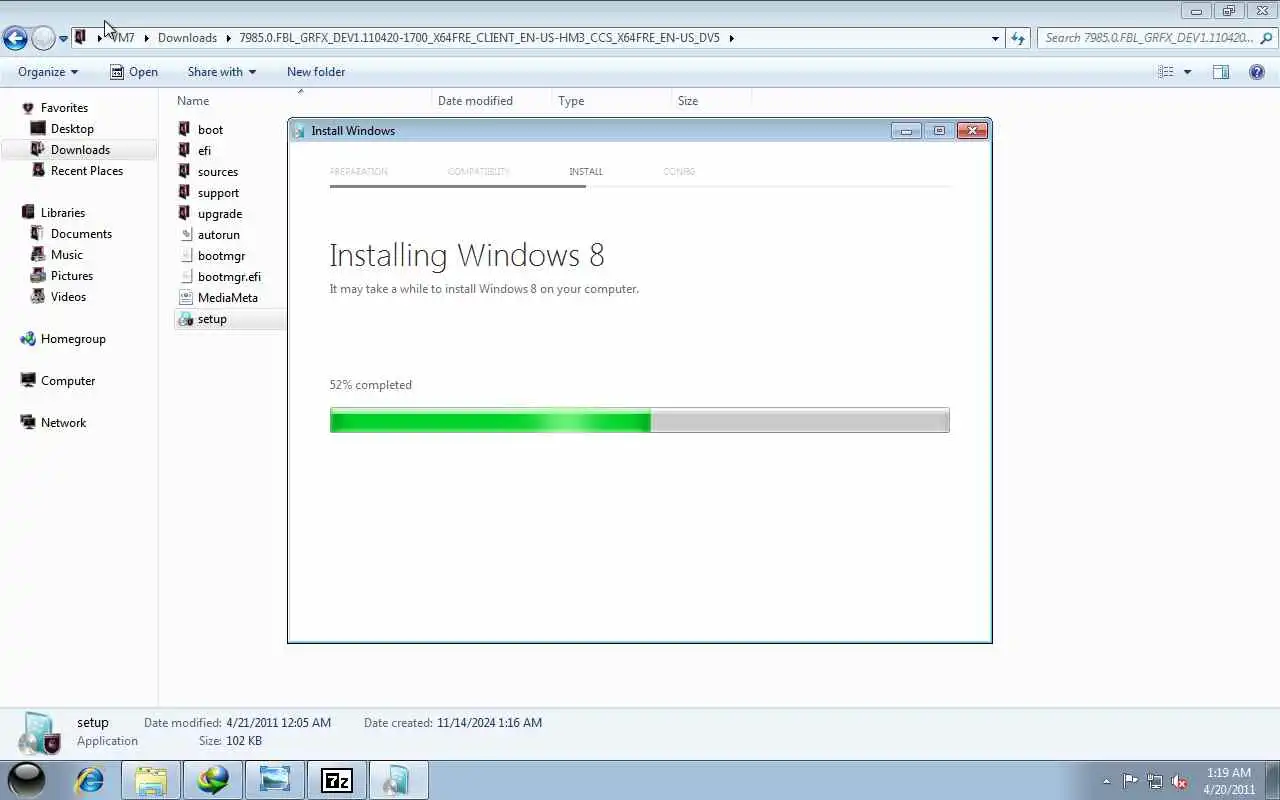Switch to the Install Windows setup taskbar icon

398,780
